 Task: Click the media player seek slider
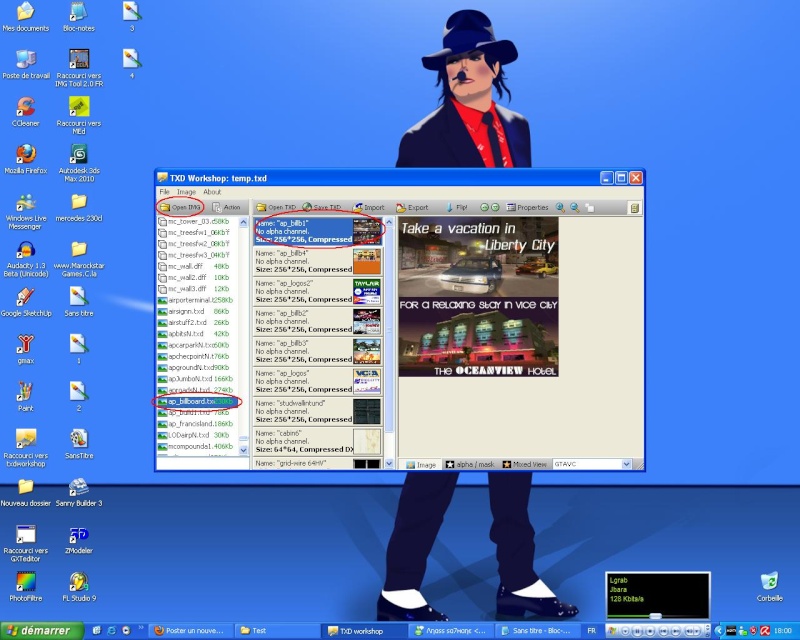point(657,617)
